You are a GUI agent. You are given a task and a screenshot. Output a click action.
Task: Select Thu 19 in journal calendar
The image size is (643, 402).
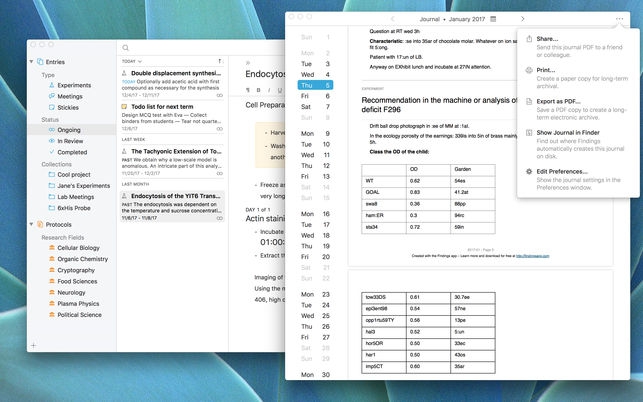[x=315, y=246]
